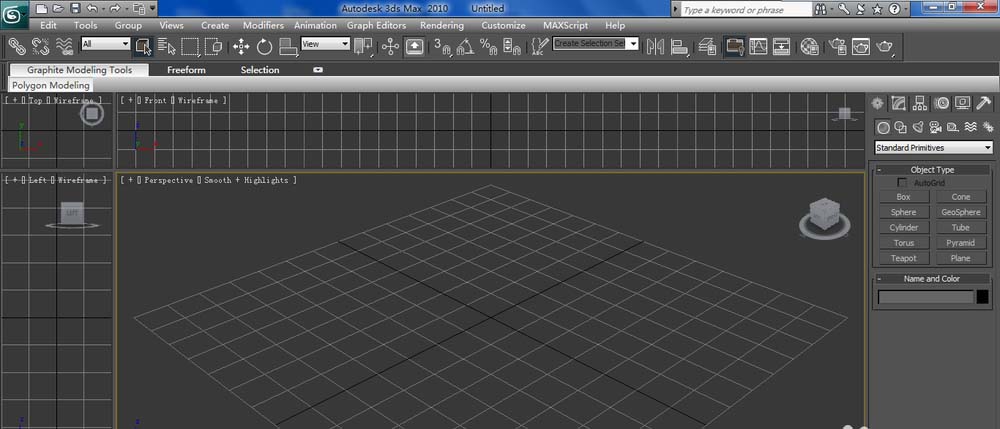
Task: Click the Teapot object button
Action: 903,258
